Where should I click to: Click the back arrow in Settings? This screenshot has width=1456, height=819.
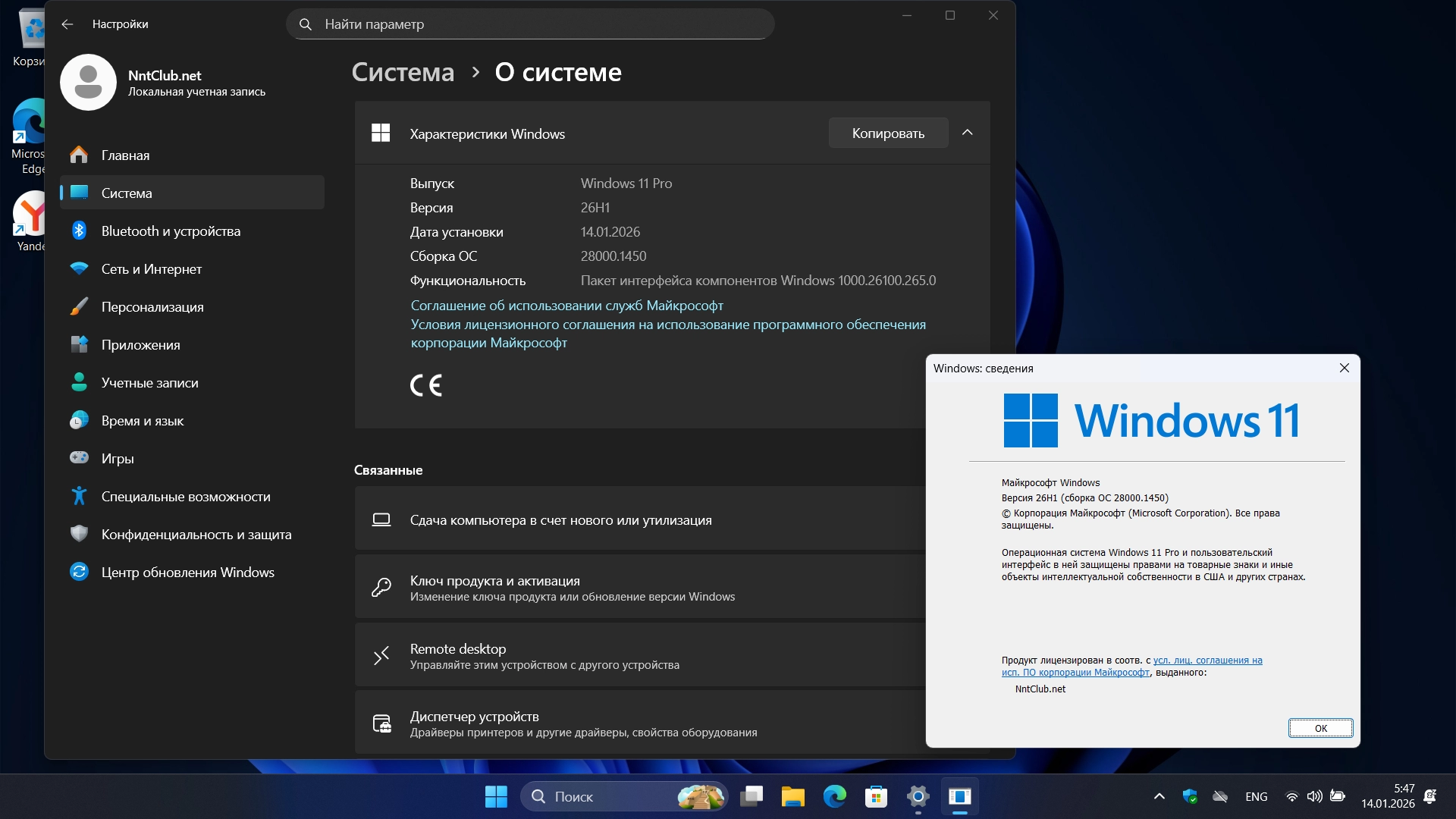(67, 24)
